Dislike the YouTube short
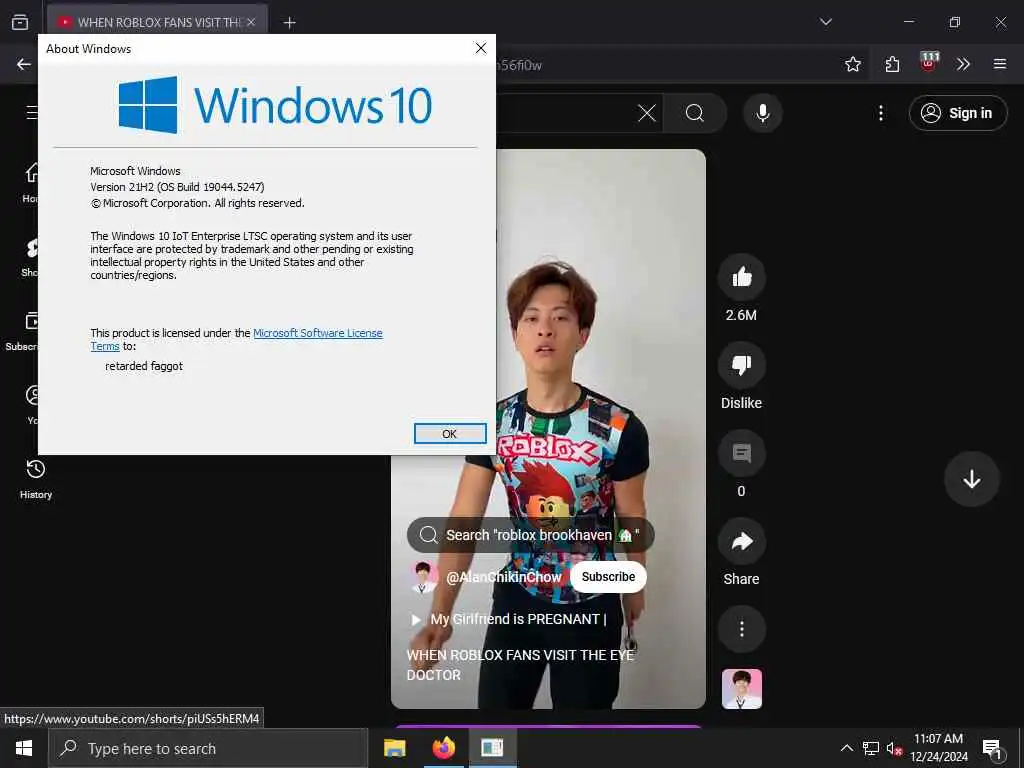This screenshot has height=768, width=1024. tap(741, 365)
